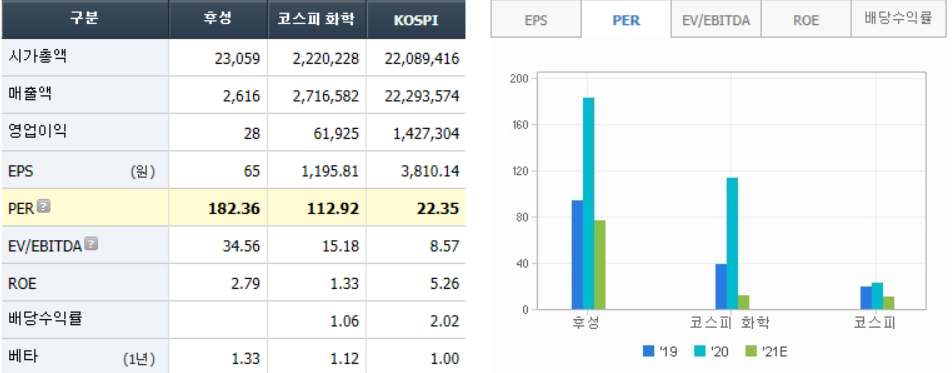Click the 후성 column header
The height and width of the screenshot is (373, 952).
[218, 19]
